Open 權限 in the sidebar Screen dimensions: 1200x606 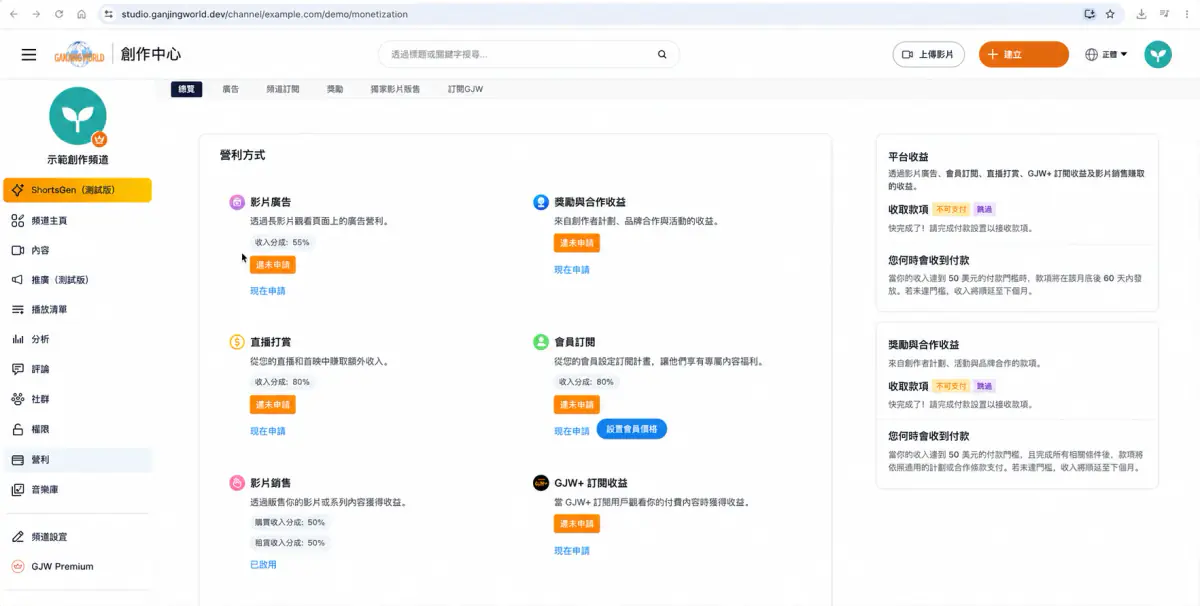click(x=77, y=429)
